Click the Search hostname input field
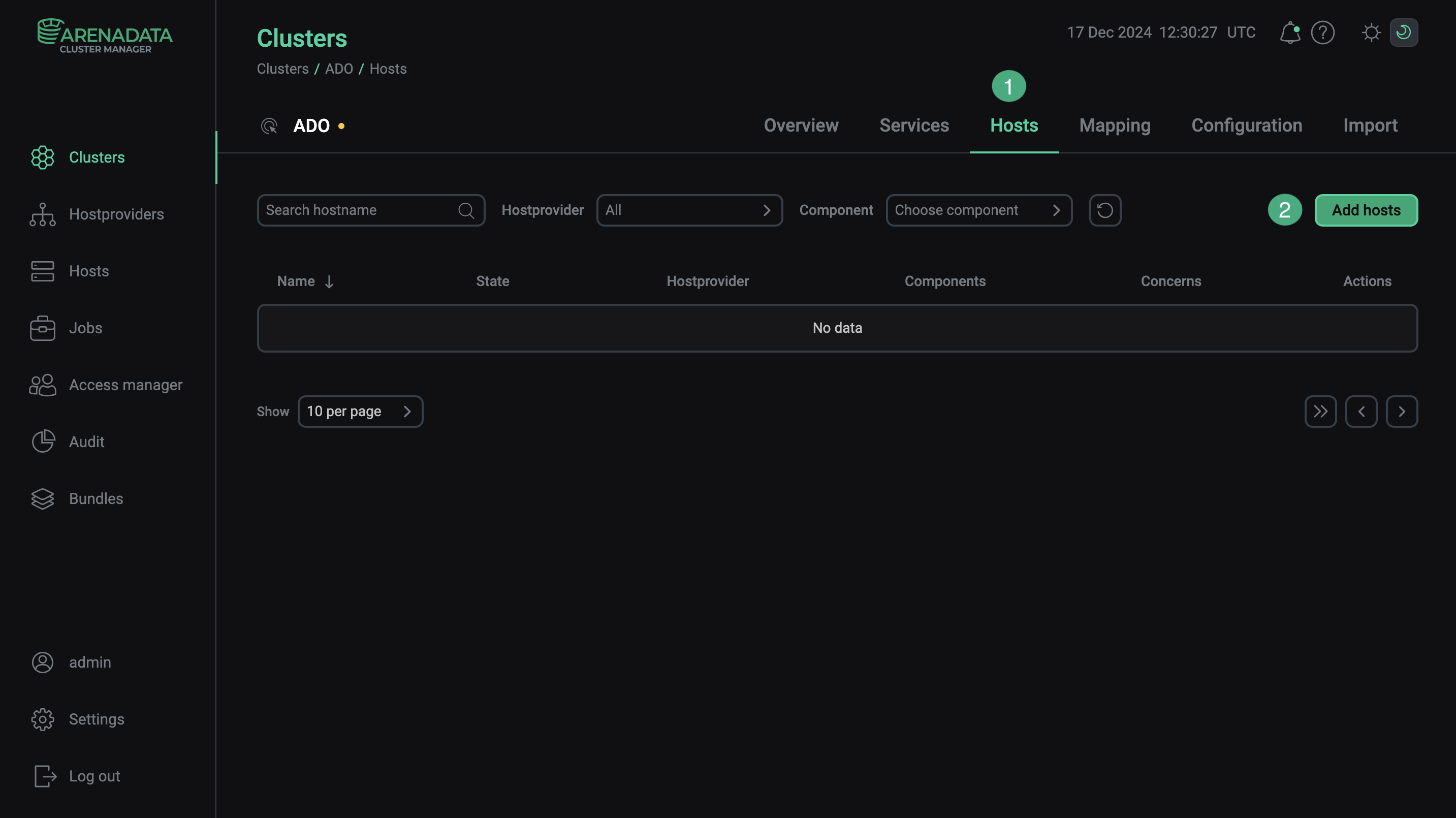Viewport: 1456px width, 818px height. point(362,210)
